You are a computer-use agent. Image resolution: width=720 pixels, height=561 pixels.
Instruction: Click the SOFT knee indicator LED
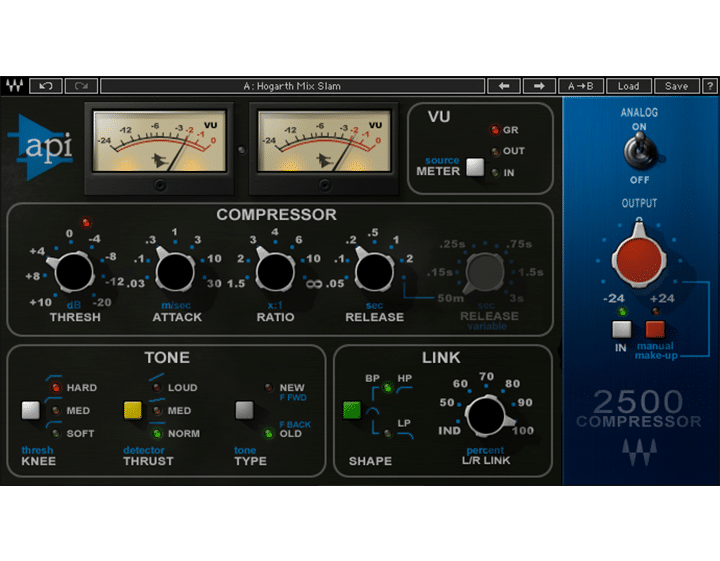point(56,433)
